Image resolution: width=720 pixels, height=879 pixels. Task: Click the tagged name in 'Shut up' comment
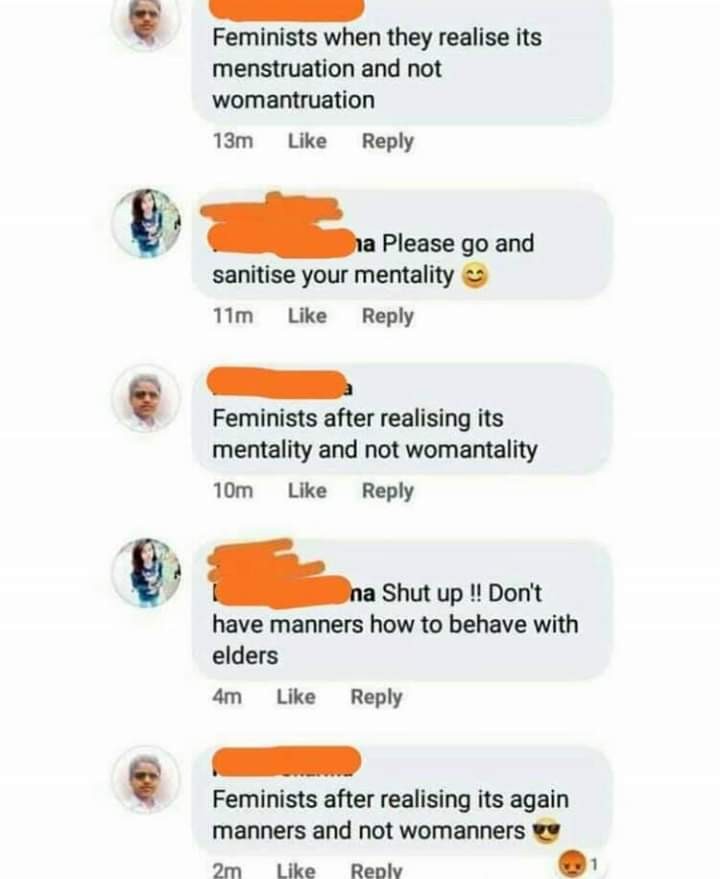pyautogui.click(x=294, y=593)
